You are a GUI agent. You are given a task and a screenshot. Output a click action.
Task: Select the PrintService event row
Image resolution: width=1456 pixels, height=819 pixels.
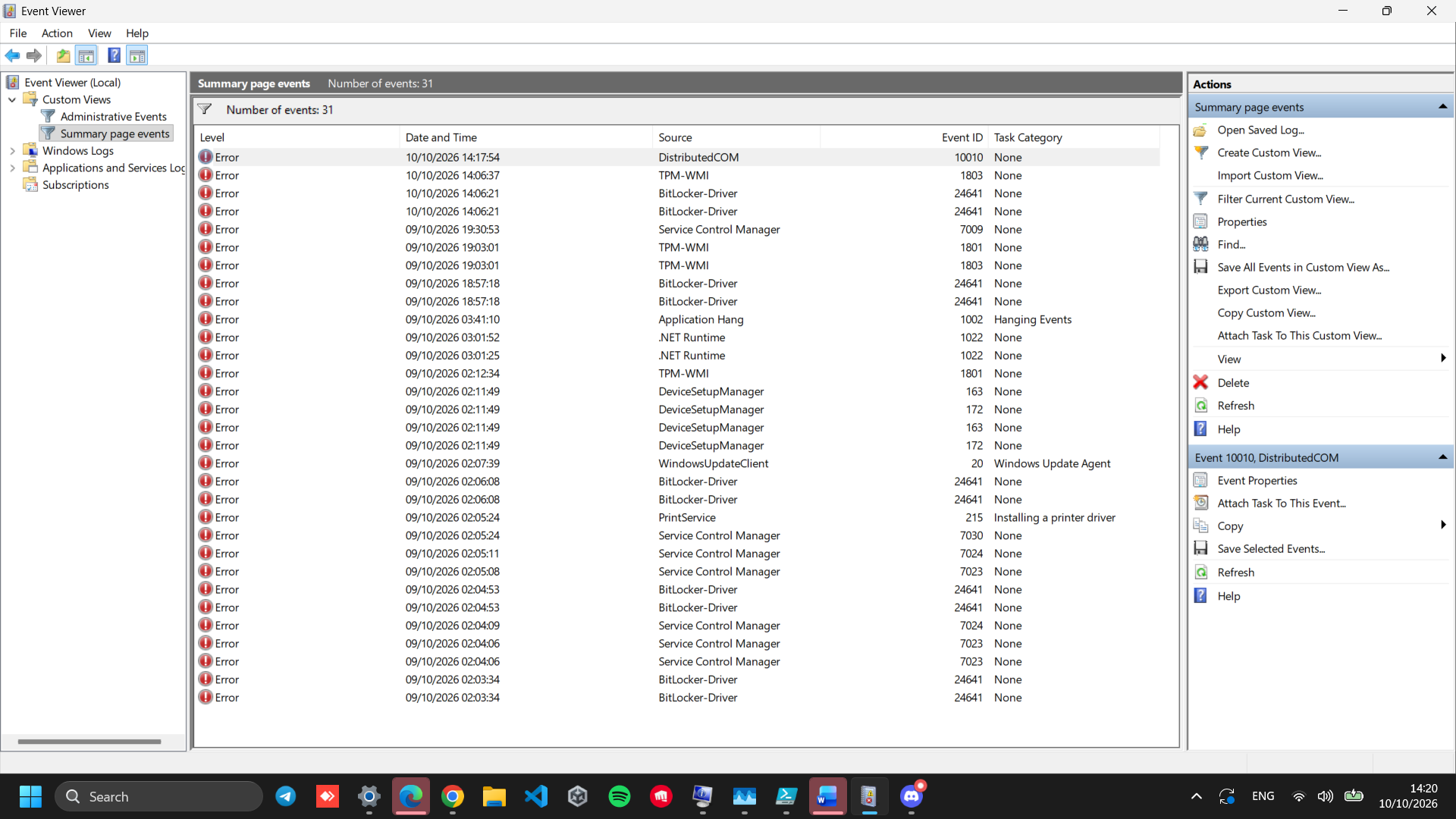click(x=678, y=517)
